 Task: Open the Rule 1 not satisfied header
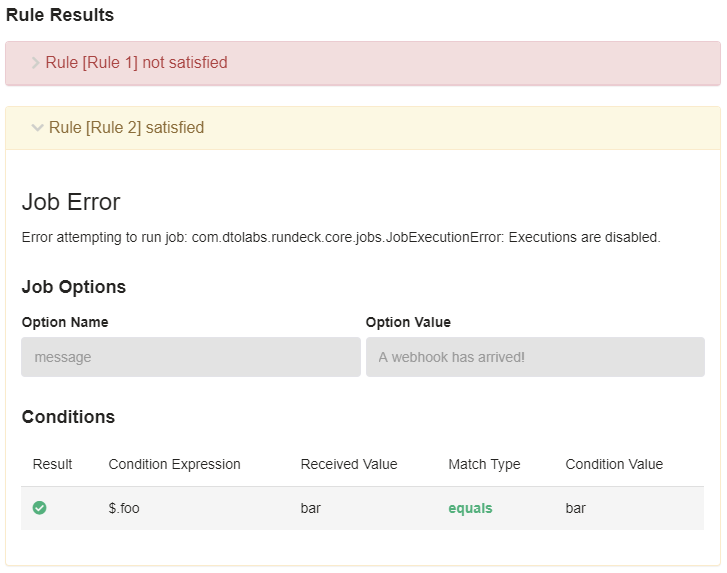click(363, 63)
